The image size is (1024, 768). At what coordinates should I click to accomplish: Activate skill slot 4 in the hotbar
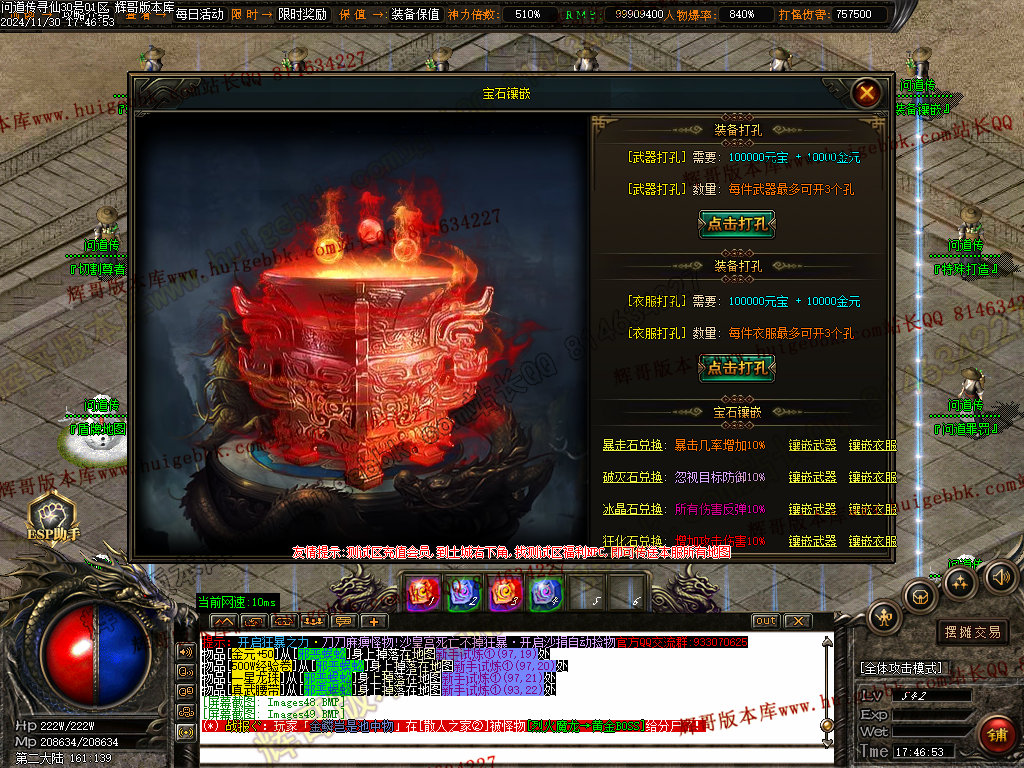[546, 593]
